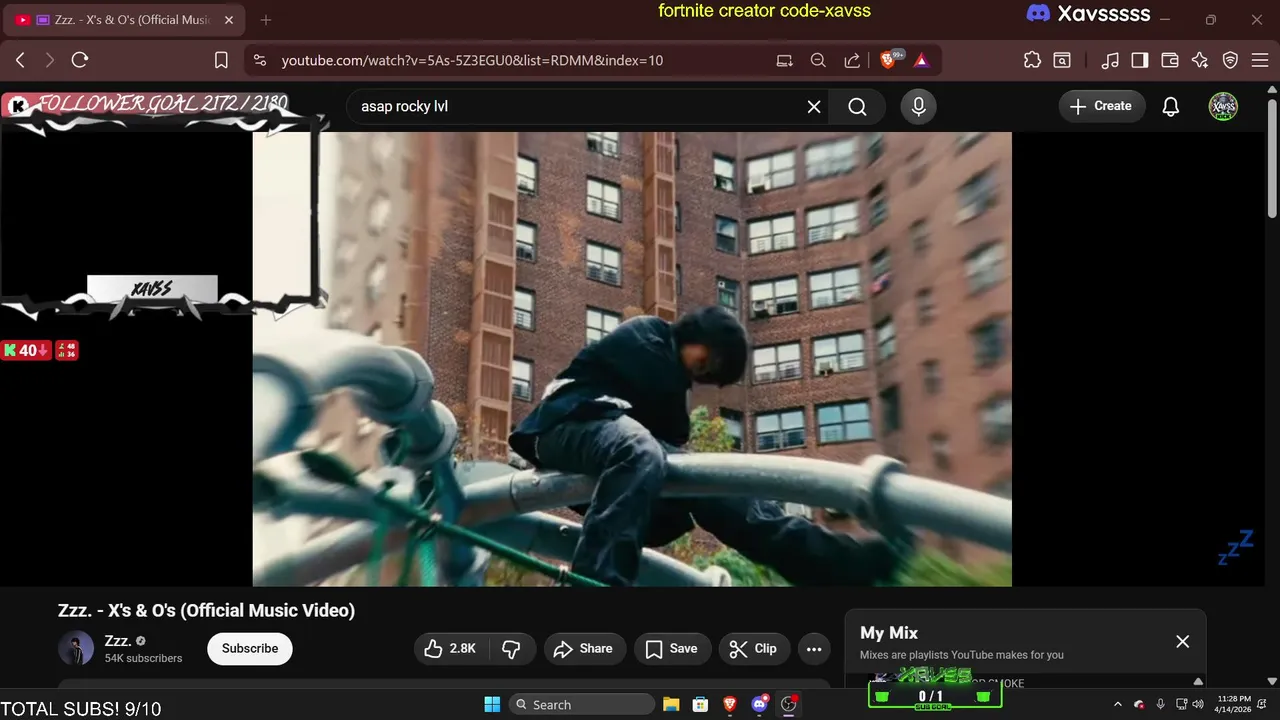Open the Xavss account avatar menu
The image size is (1280, 720).
click(x=1223, y=106)
